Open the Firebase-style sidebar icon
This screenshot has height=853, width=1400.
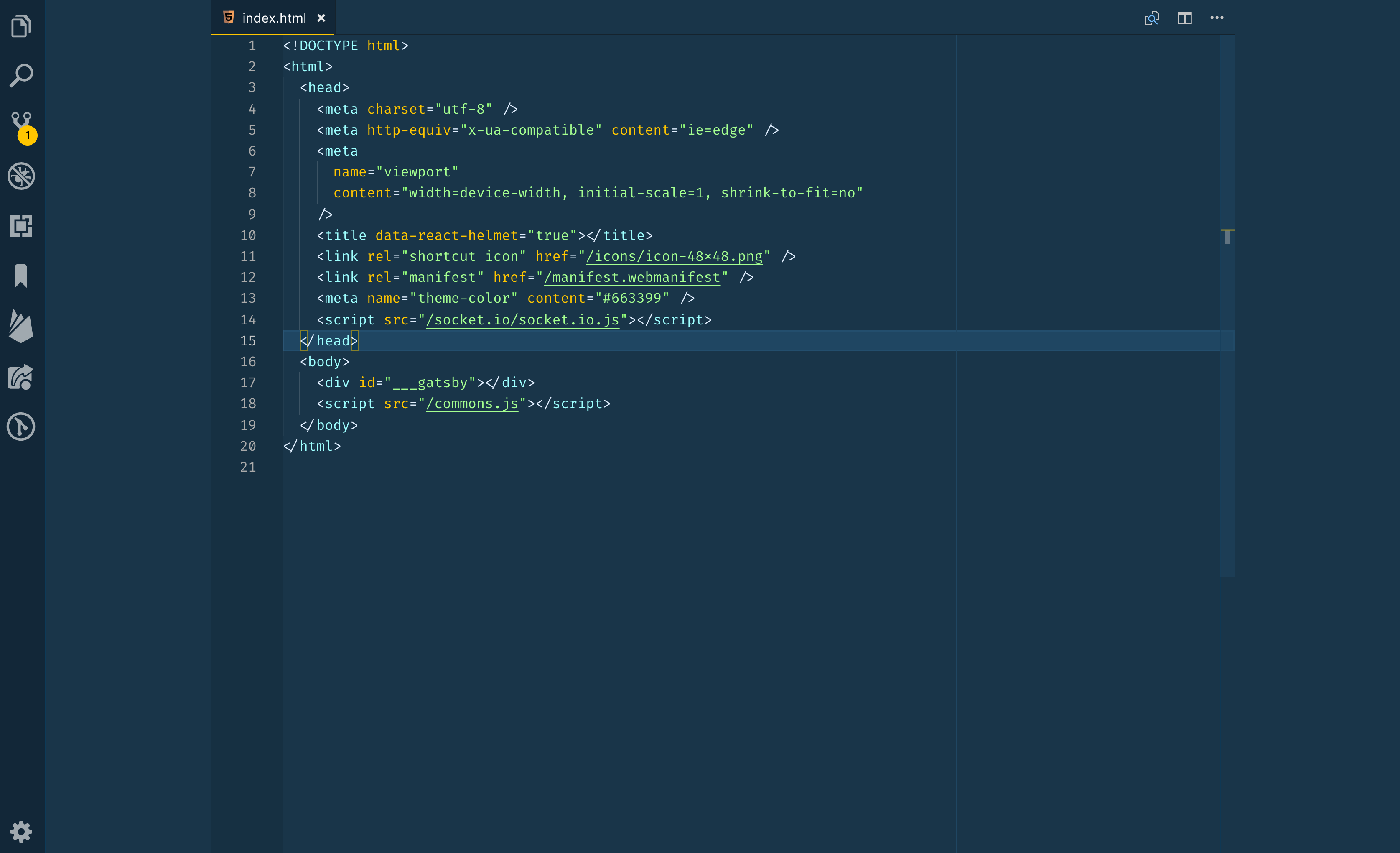(x=21, y=327)
